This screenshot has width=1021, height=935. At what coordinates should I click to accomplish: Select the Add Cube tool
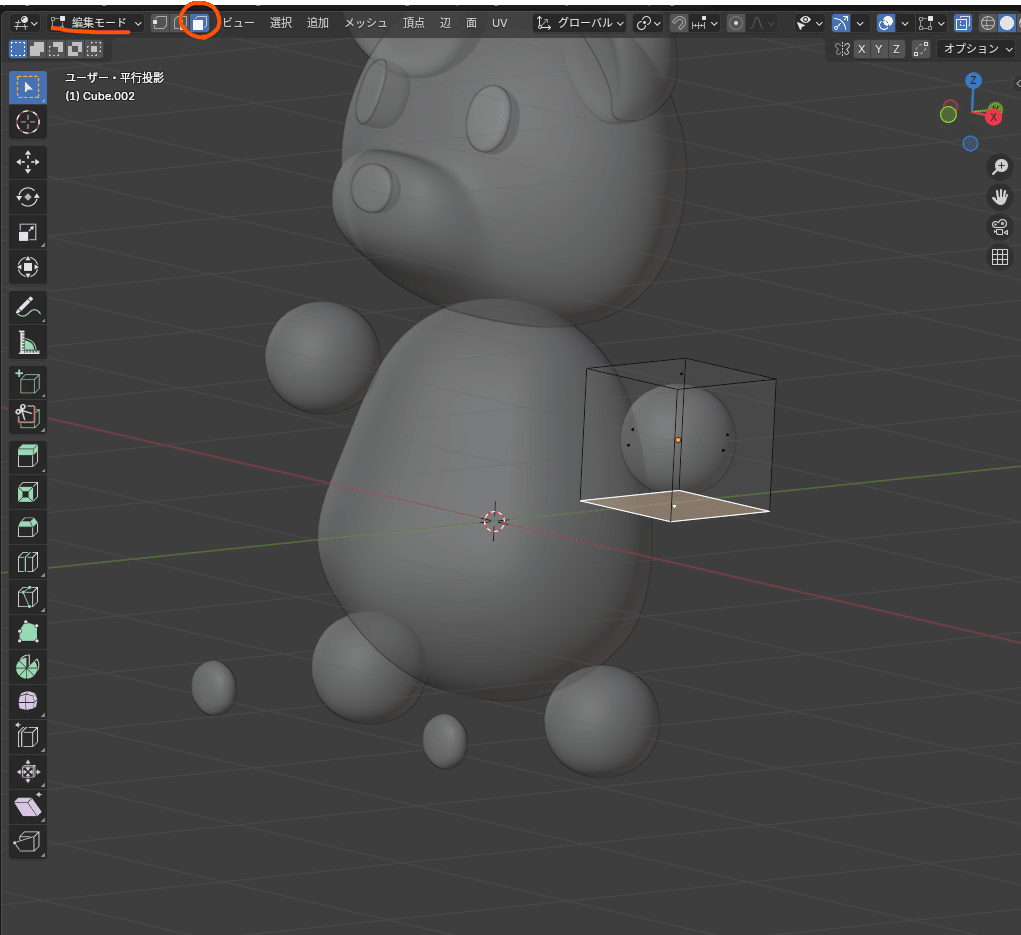(27, 382)
